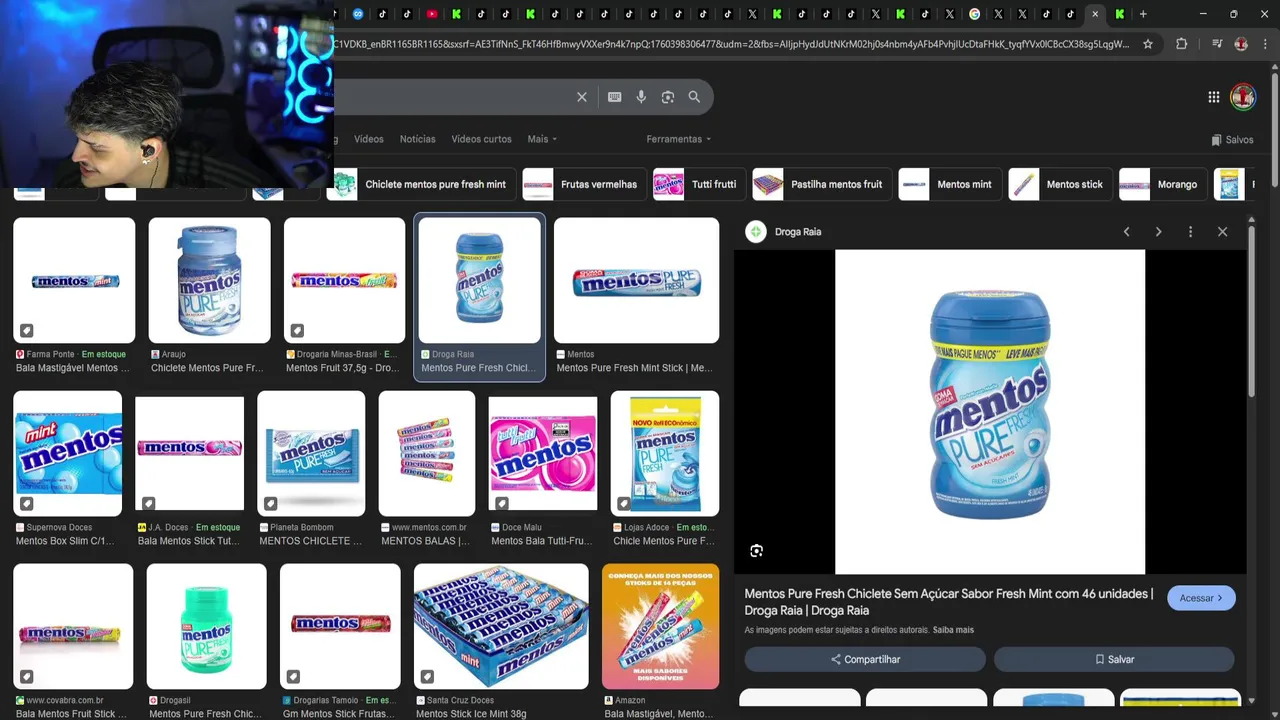Close the Droga Raia image preview panel

(x=1222, y=232)
